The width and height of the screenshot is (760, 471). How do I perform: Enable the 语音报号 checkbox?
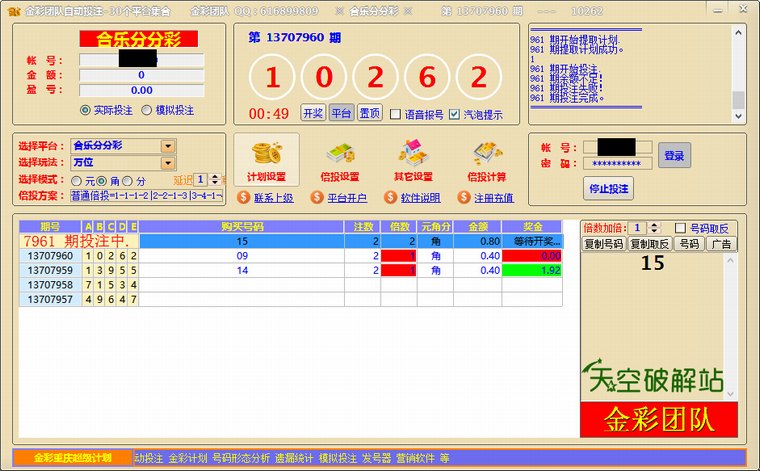(395, 114)
